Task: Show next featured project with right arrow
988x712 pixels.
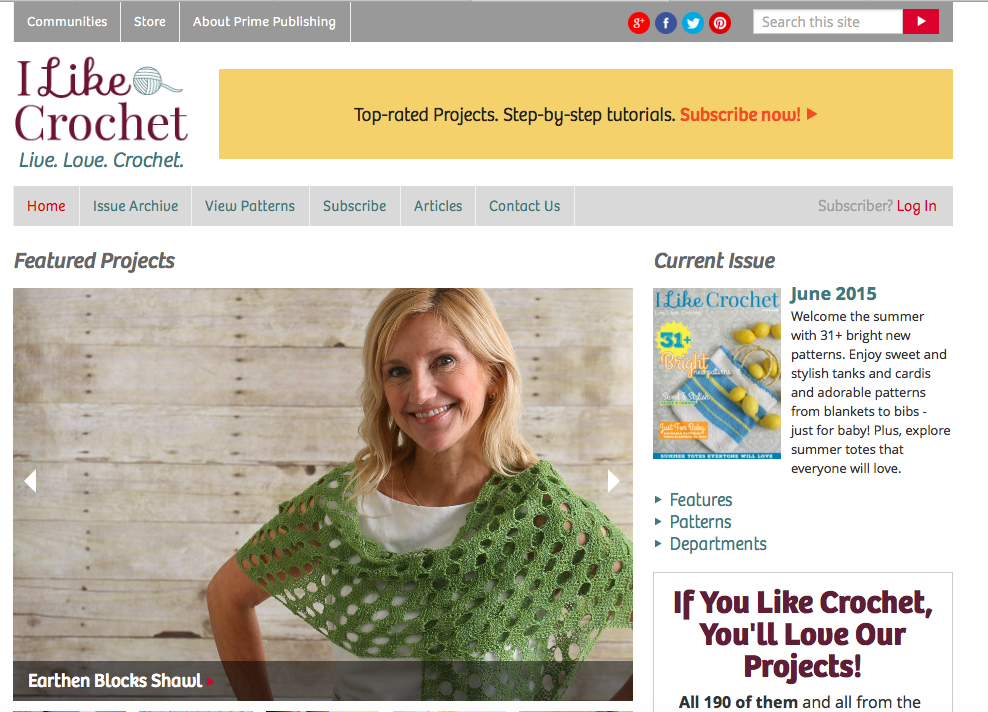Action: pos(613,481)
